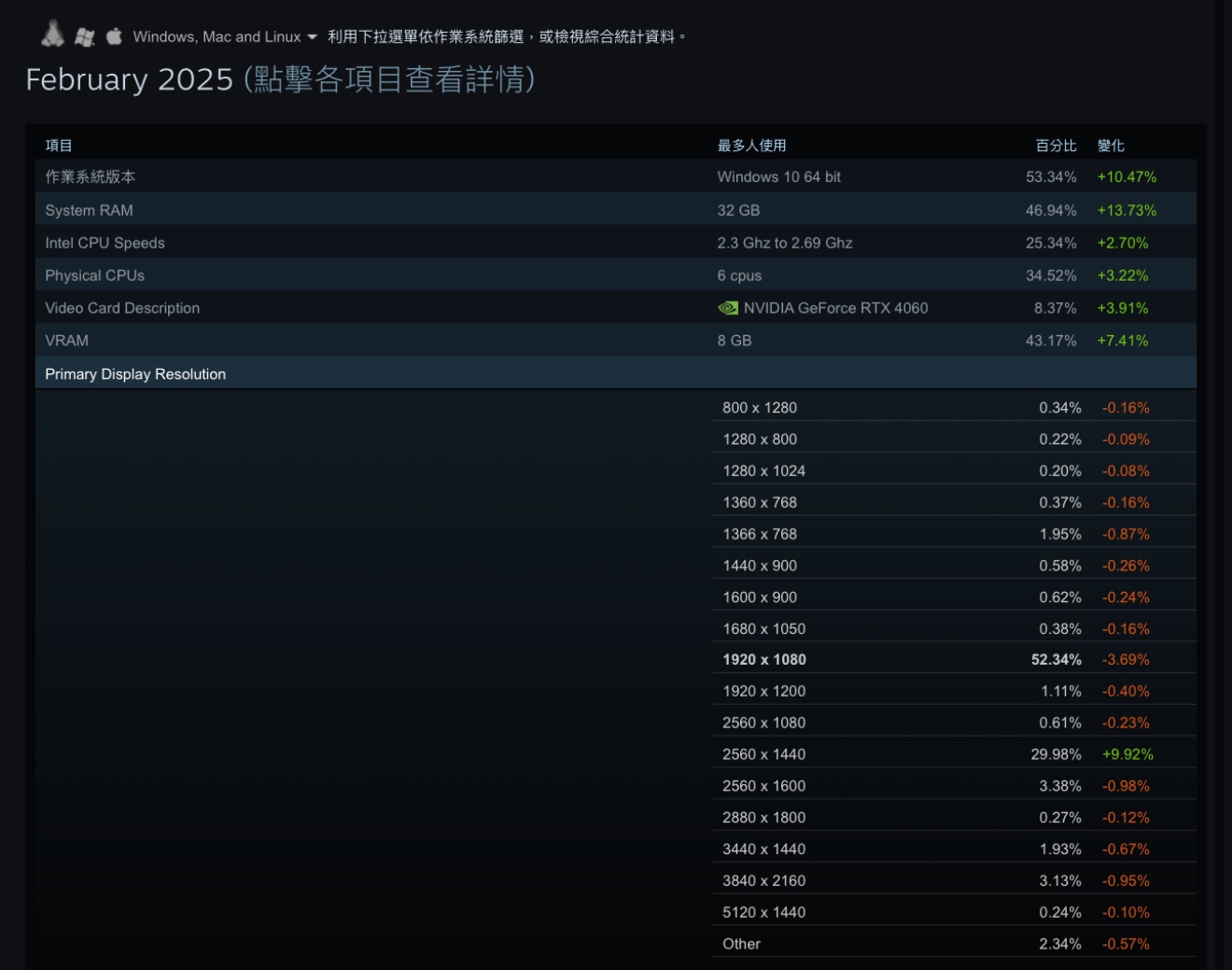Click the Windows logo icon
The image size is (1232, 970).
coord(85,36)
